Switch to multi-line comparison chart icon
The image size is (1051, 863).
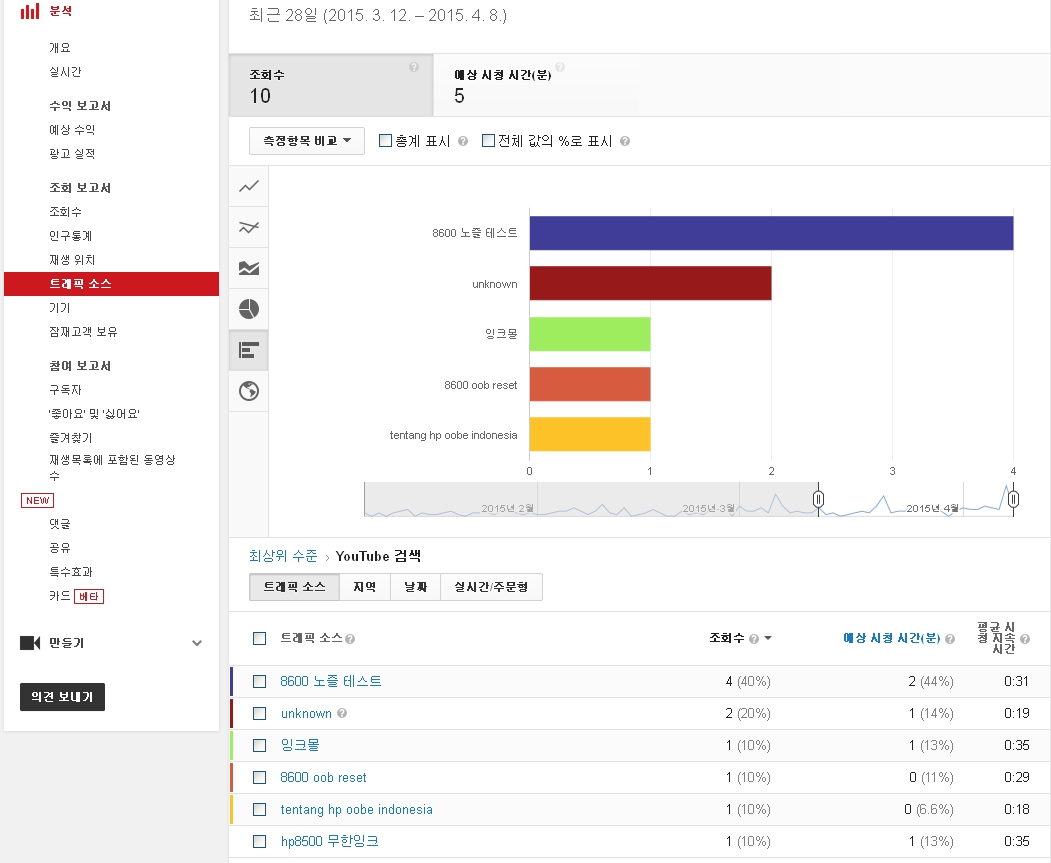pos(249,227)
